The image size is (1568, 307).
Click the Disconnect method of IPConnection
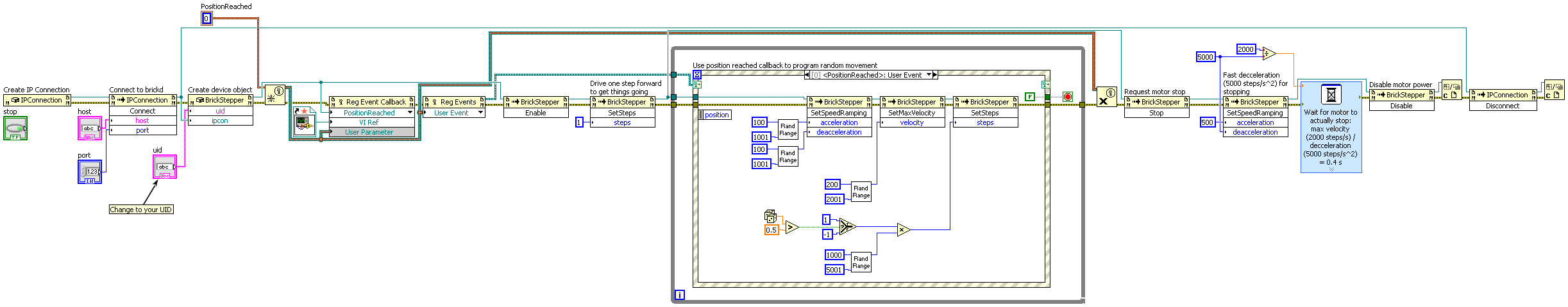pyautogui.click(x=1502, y=106)
